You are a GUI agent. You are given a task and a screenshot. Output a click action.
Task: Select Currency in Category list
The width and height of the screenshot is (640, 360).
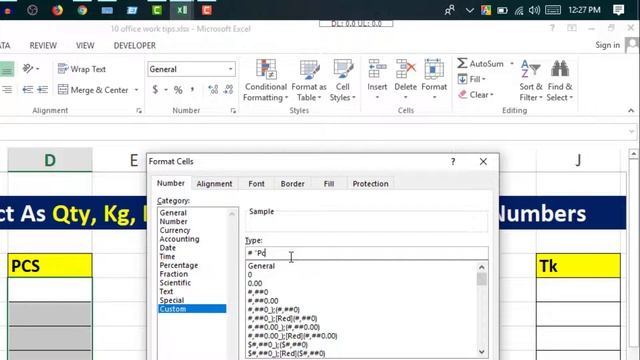(175, 230)
